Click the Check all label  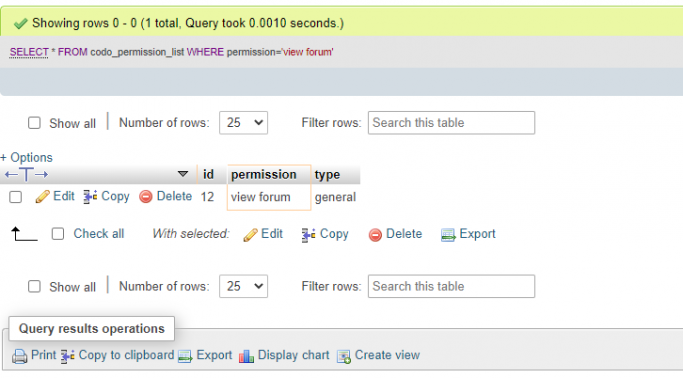tap(99, 234)
